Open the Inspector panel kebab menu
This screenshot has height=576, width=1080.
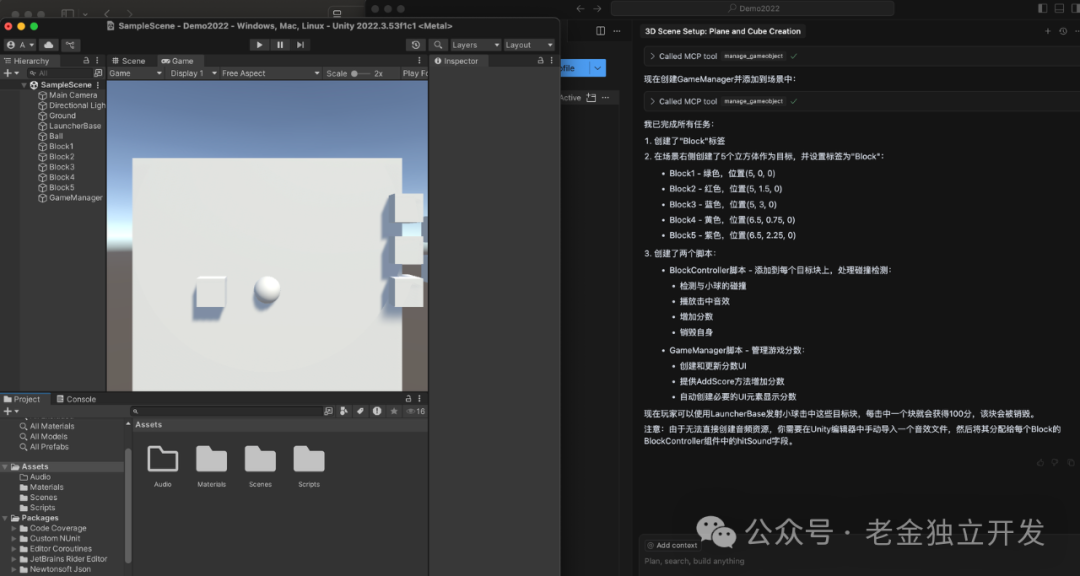[552, 61]
